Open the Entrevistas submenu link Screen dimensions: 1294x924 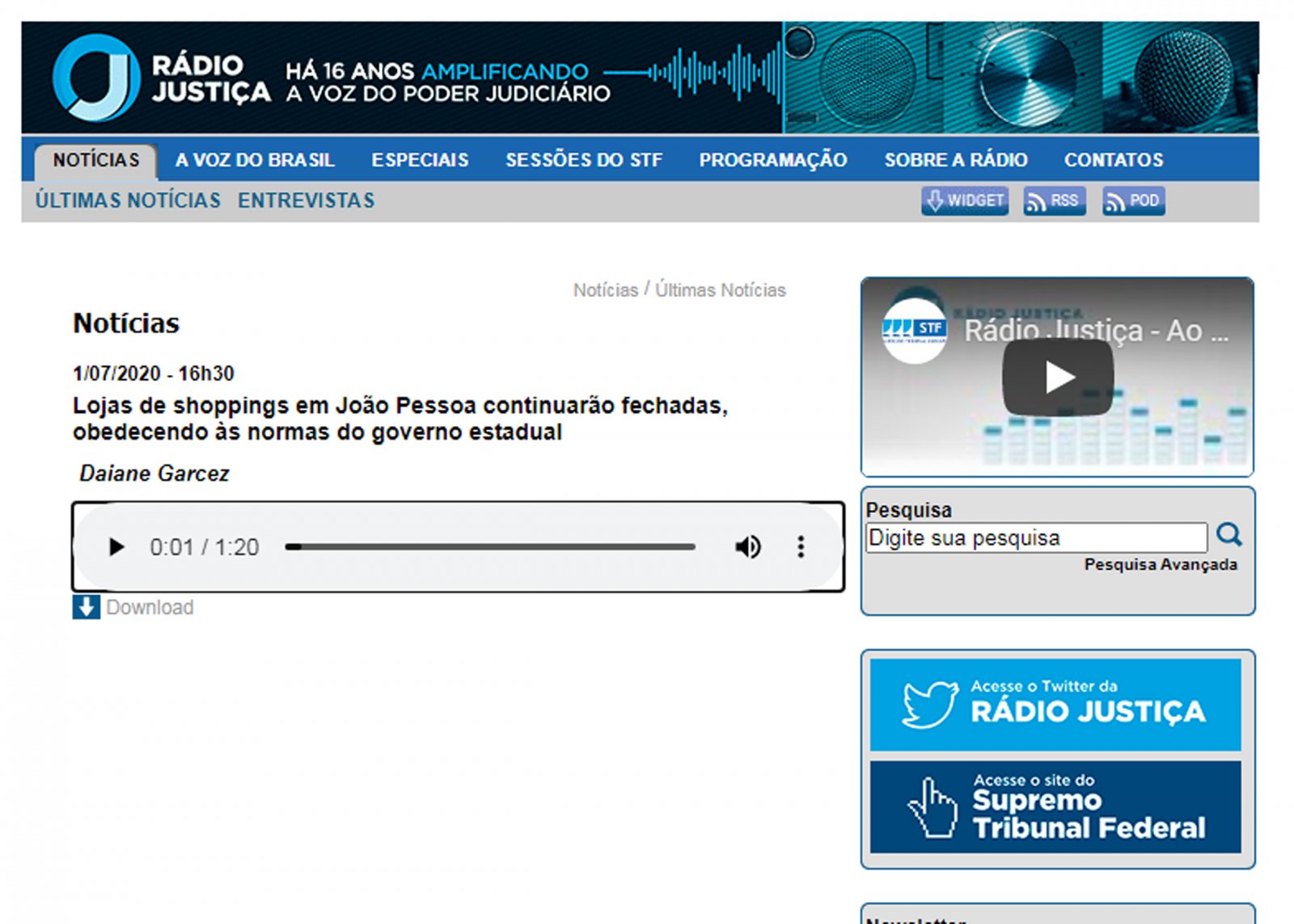point(306,200)
